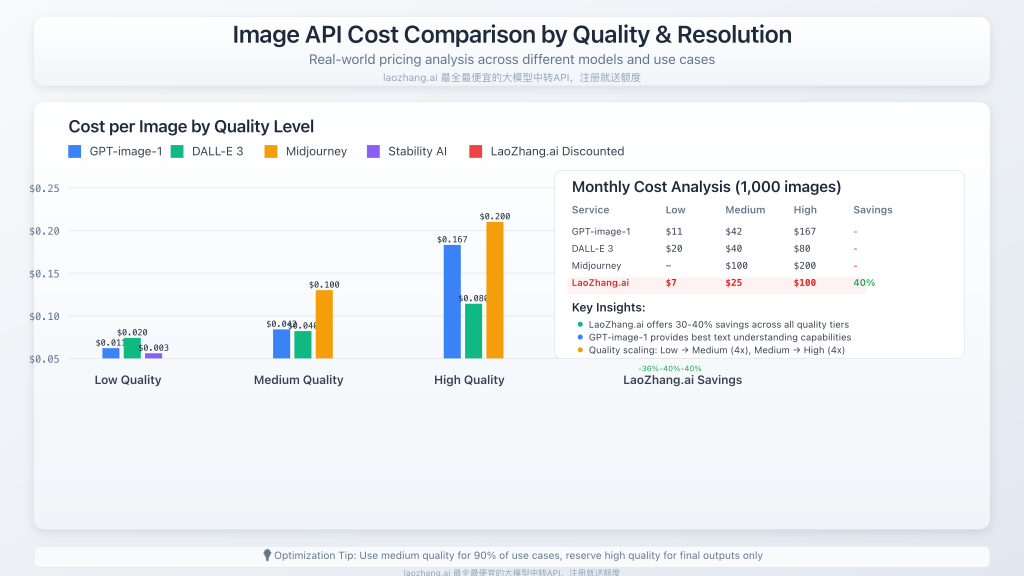Viewport: 1024px width, 576px height.
Task: Select the LaoZhang.ai Discounted legend label
Action: (557, 152)
